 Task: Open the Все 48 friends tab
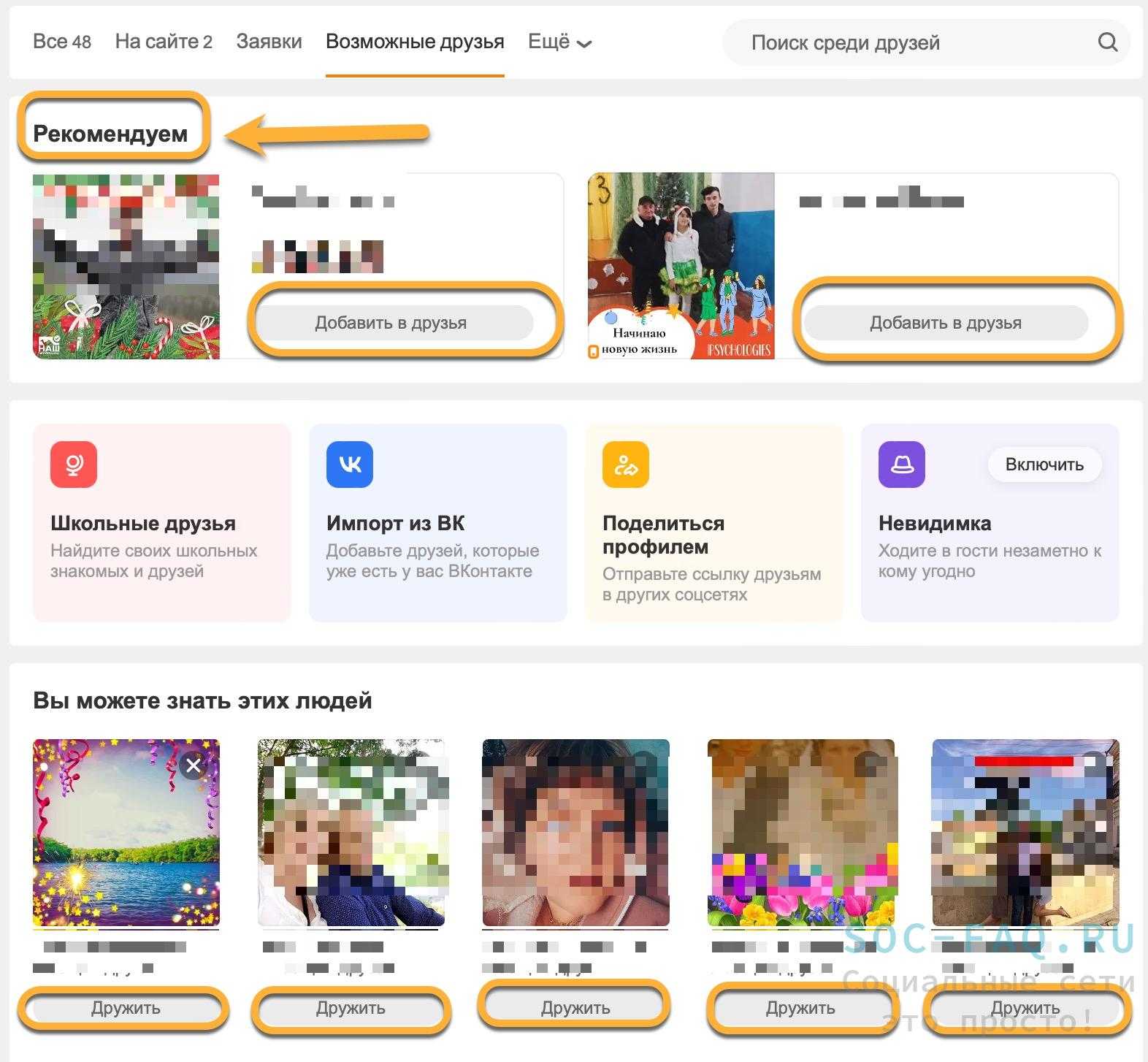[x=62, y=42]
